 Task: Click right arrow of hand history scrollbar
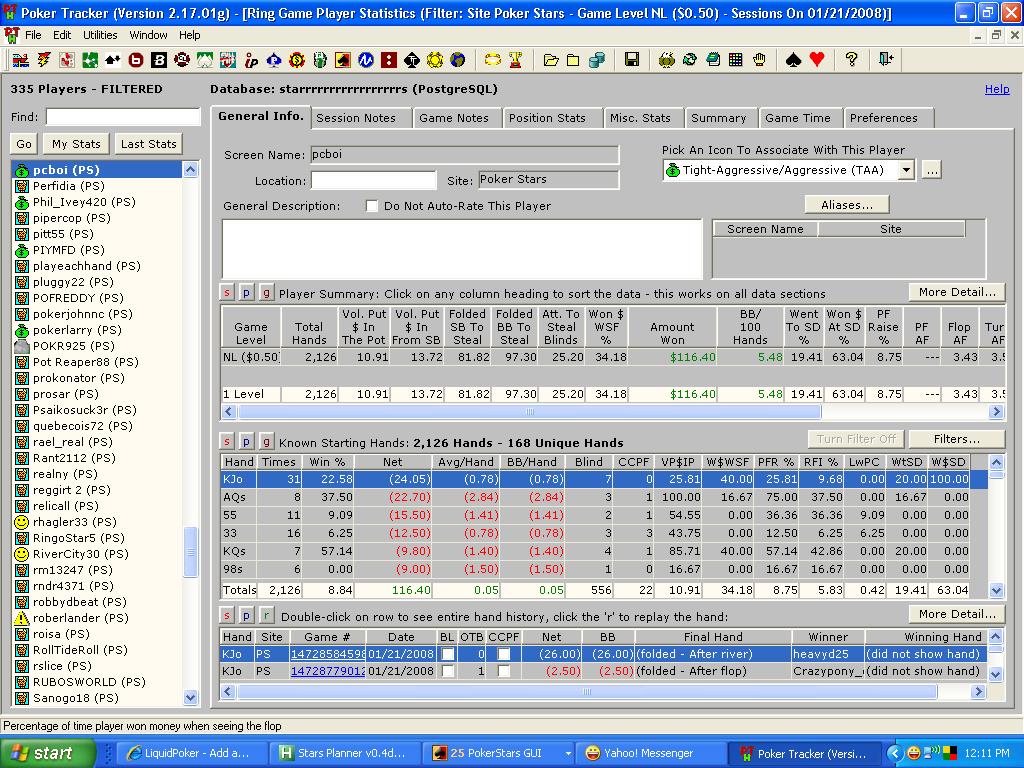click(978, 691)
